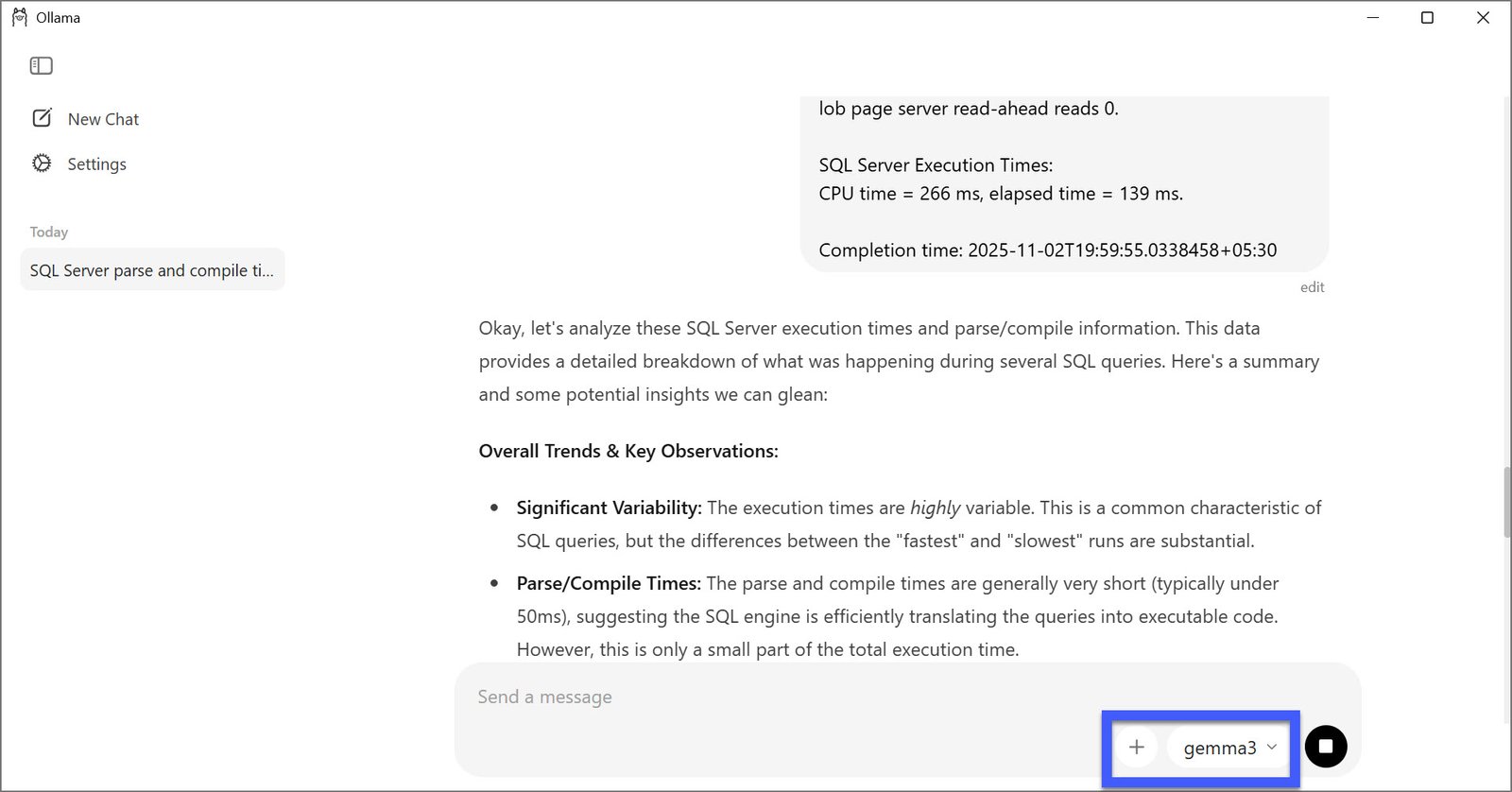Minimize the Ollama window
Screen dimensions: 1512x792
(1371, 17)
